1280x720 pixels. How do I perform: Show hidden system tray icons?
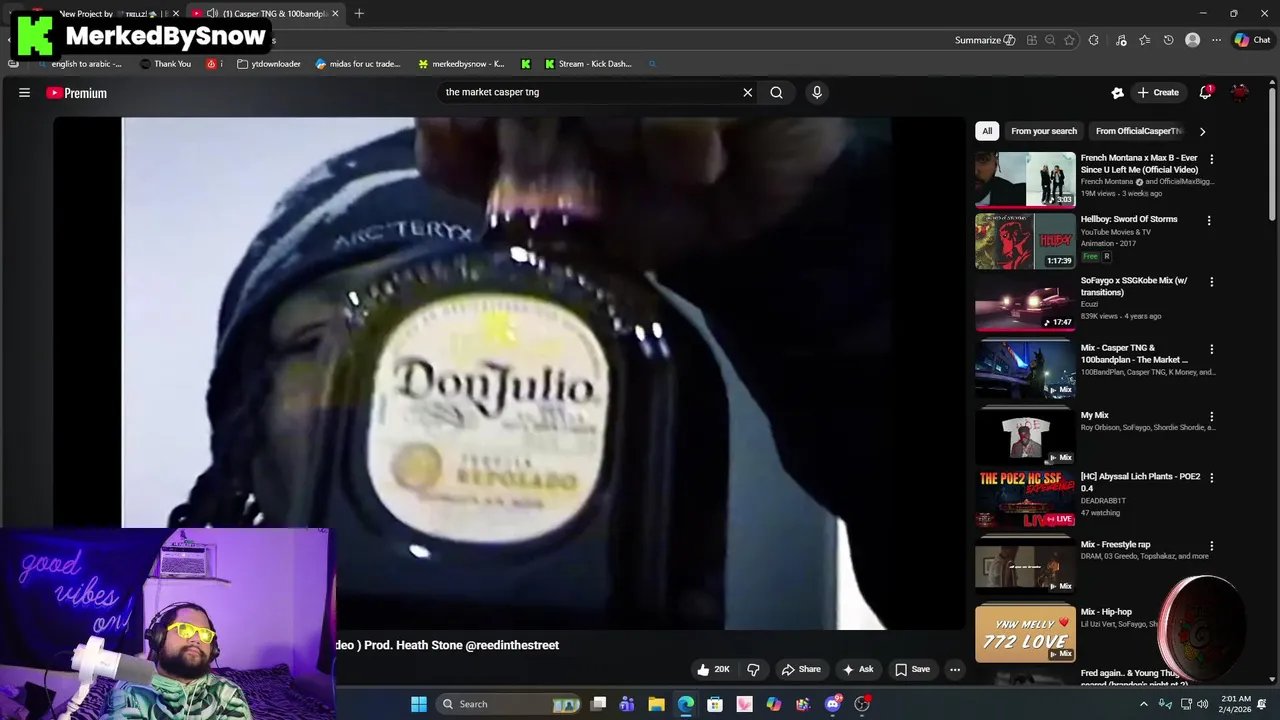point(1144,704)
